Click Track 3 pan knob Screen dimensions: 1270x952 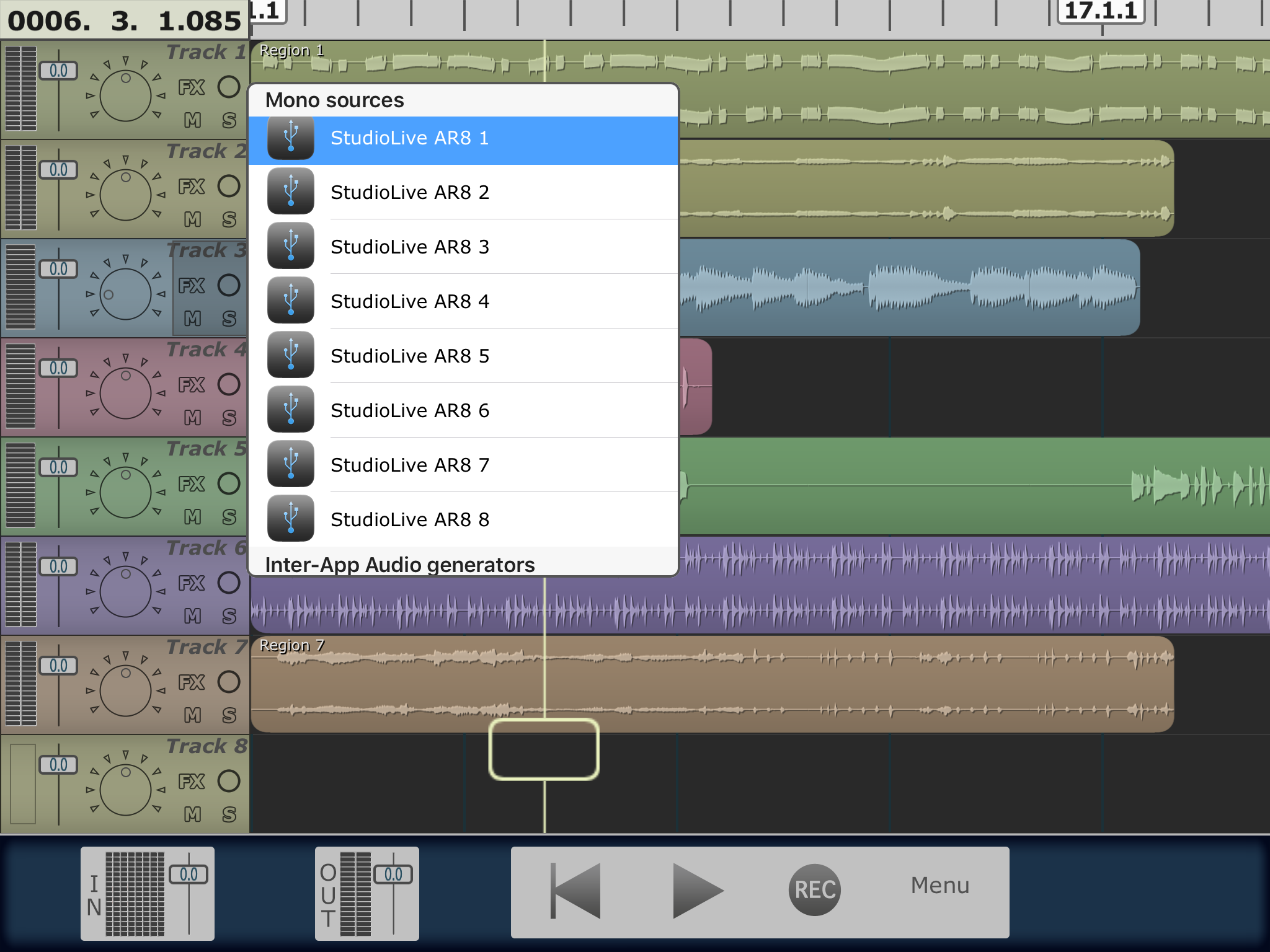[126, 294]
